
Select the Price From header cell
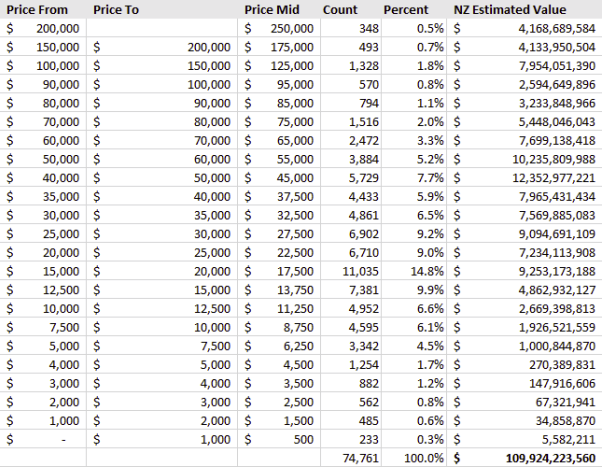pyautogui.click(x=43, y=10)
